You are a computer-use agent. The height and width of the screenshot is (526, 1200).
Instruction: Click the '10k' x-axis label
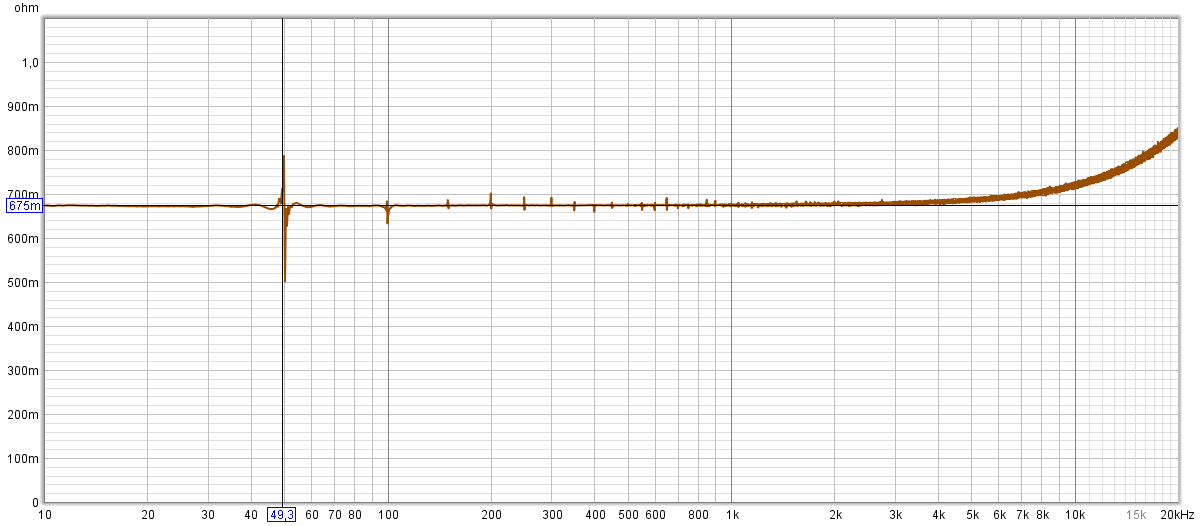coord(1075,515)
